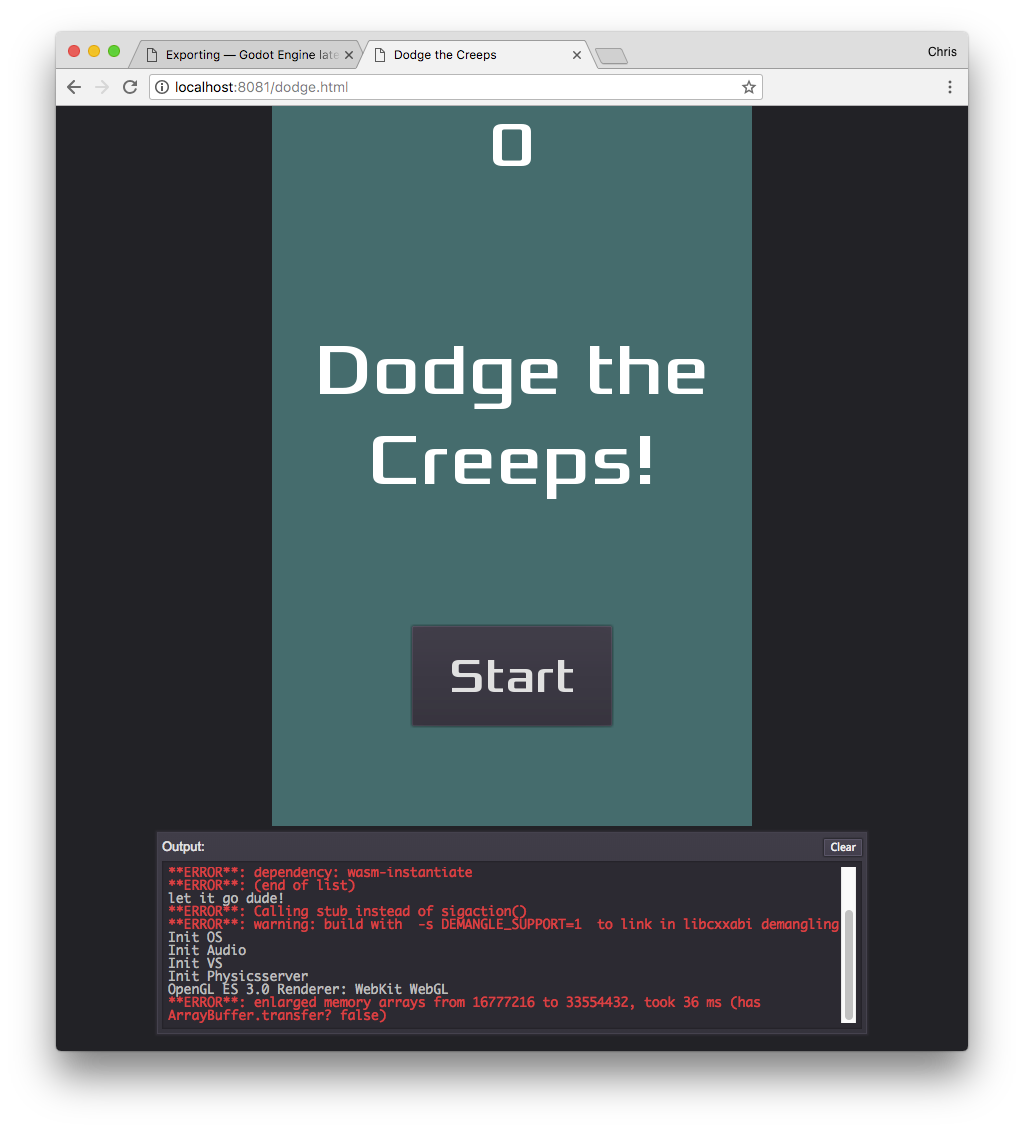Open a new browser tab
The height and width of the screenshot is (1131, 1024).
[x=610, y=56]
